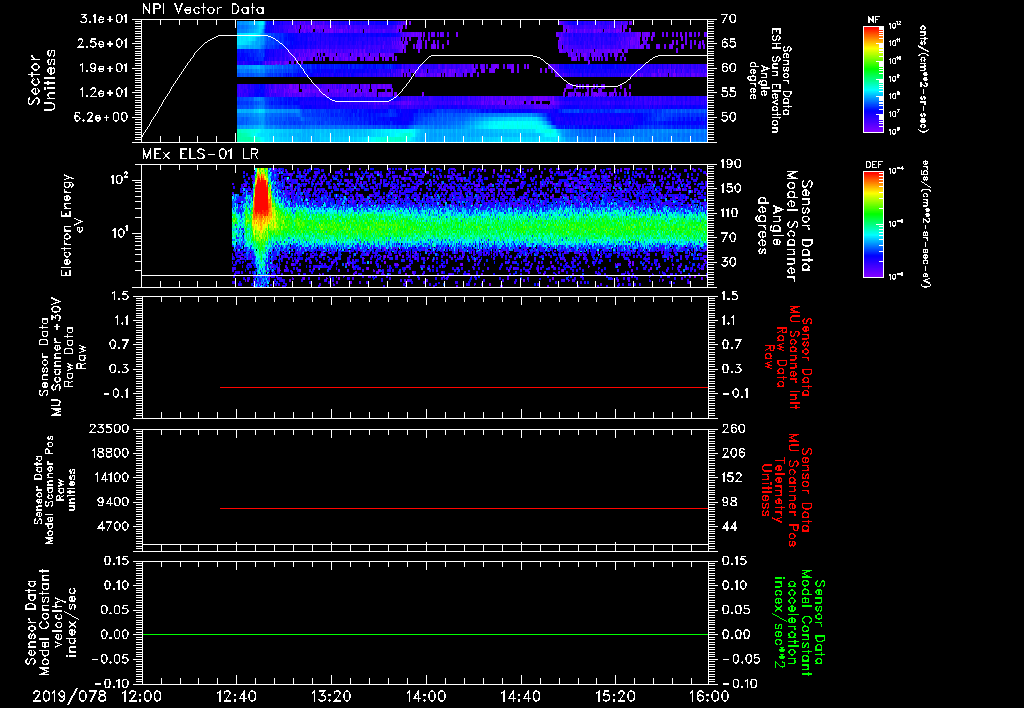The image size is (1024, 708).
Task: Click the NF rainbow color bar
Action: pyautogui.click(x=873, y=78)
